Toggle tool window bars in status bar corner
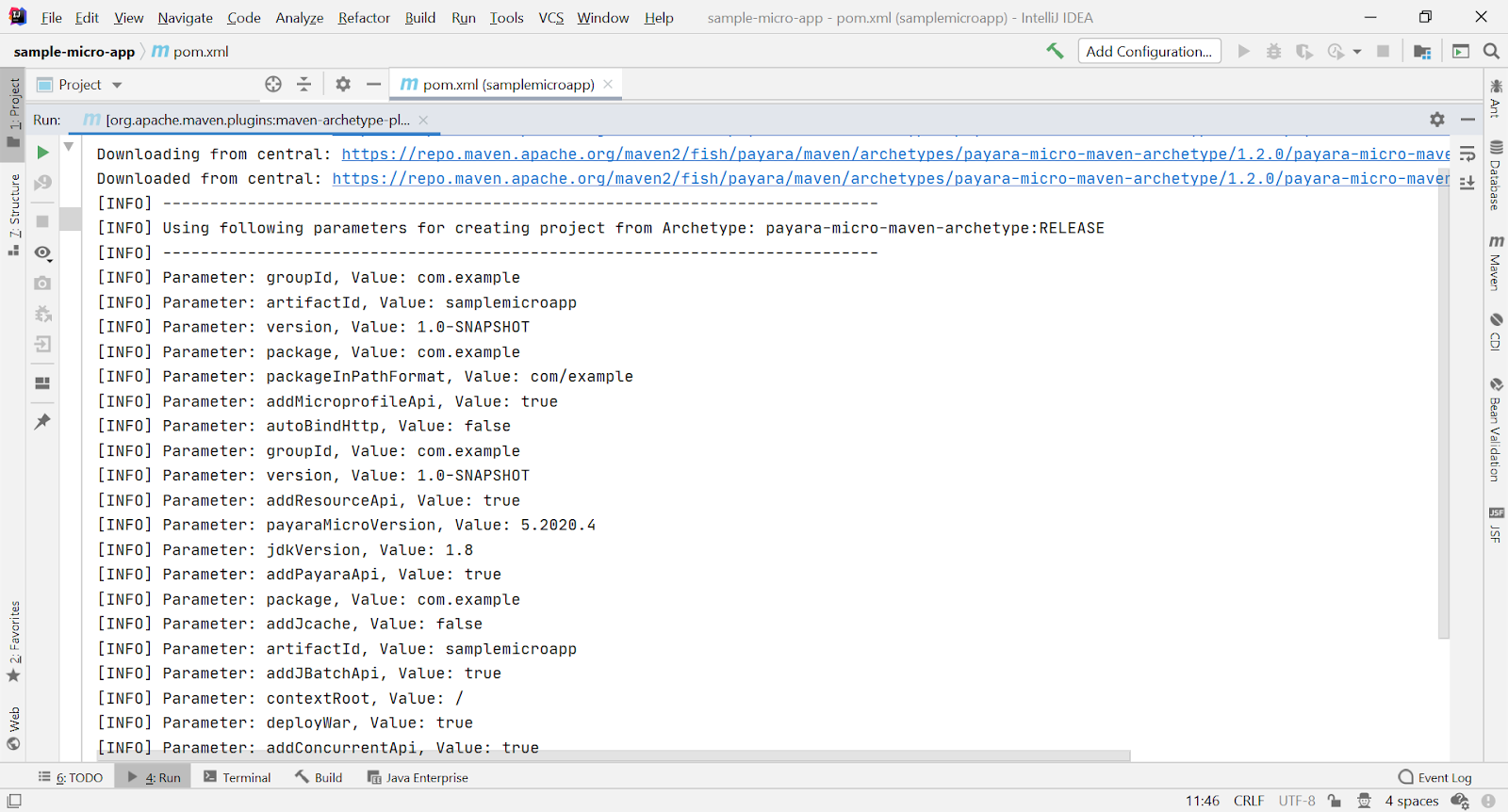The width and height of the screenshot is (1508, 812). pyautogui.click(x=14, y=801)
